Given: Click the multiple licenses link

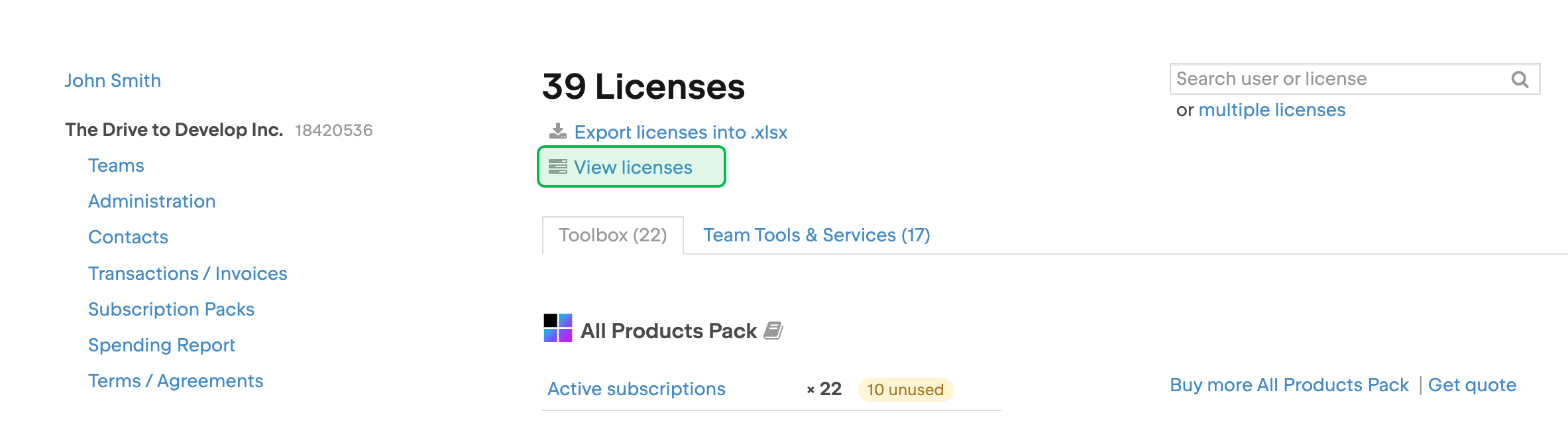Looking at the screenshot, I should point(1272,109).
